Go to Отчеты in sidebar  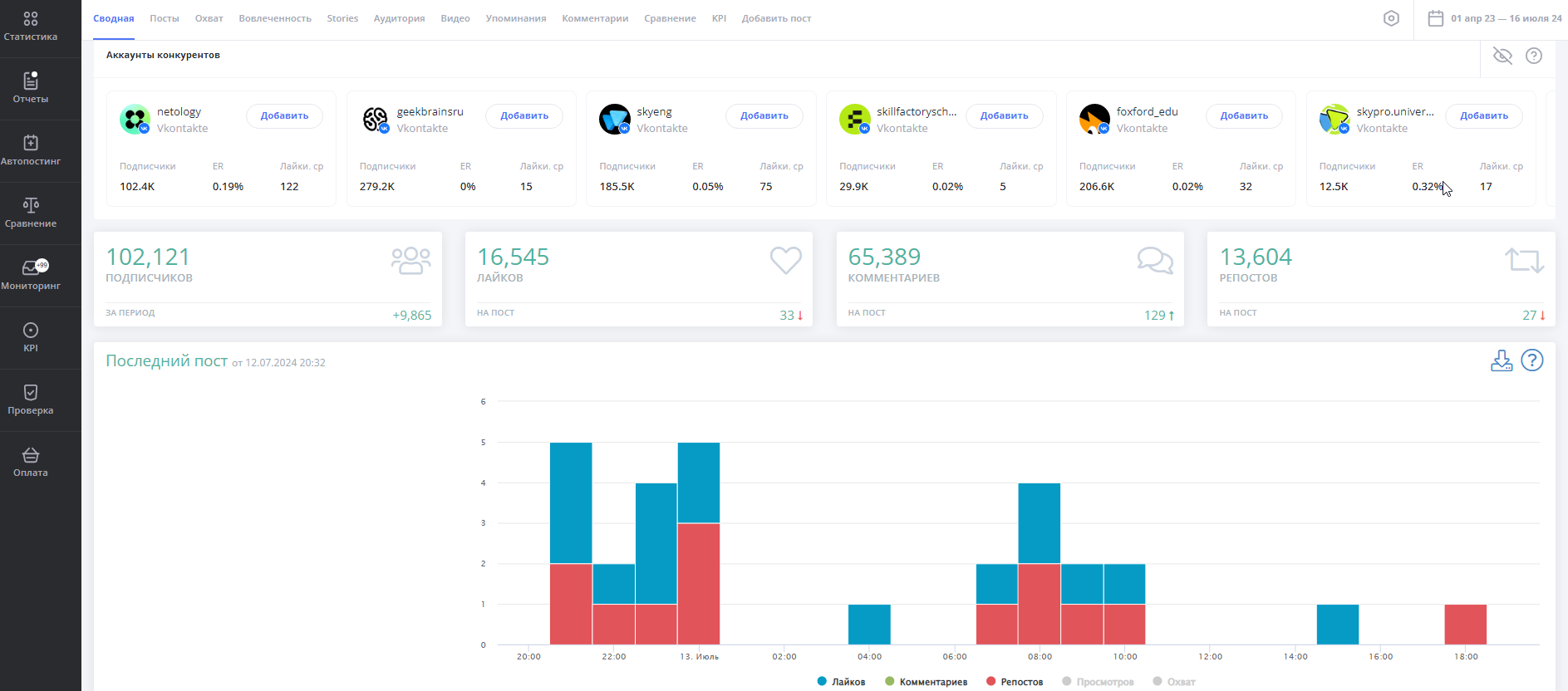point(31,89)
